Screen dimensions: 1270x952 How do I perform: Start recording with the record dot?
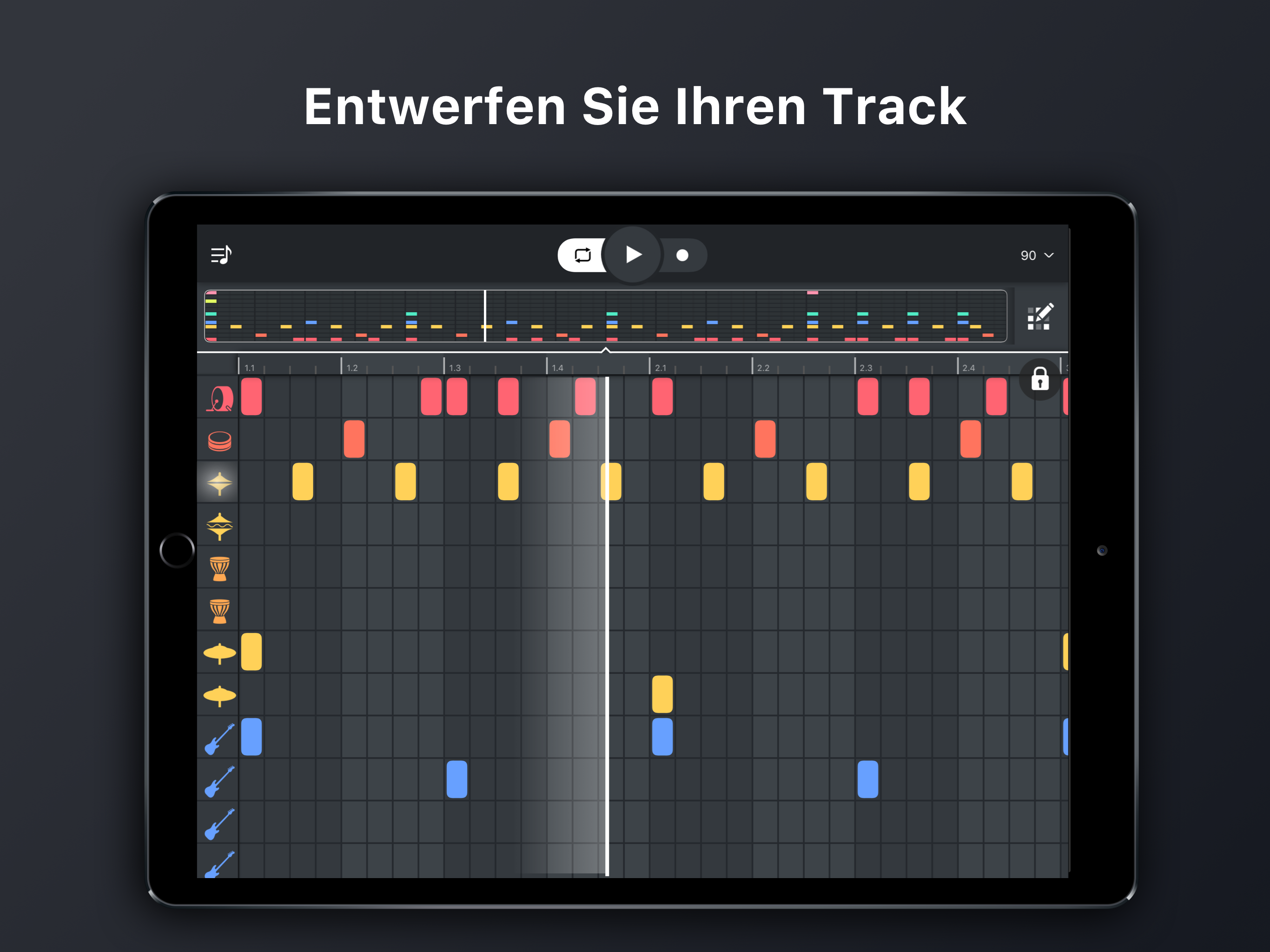coord(682,255)
